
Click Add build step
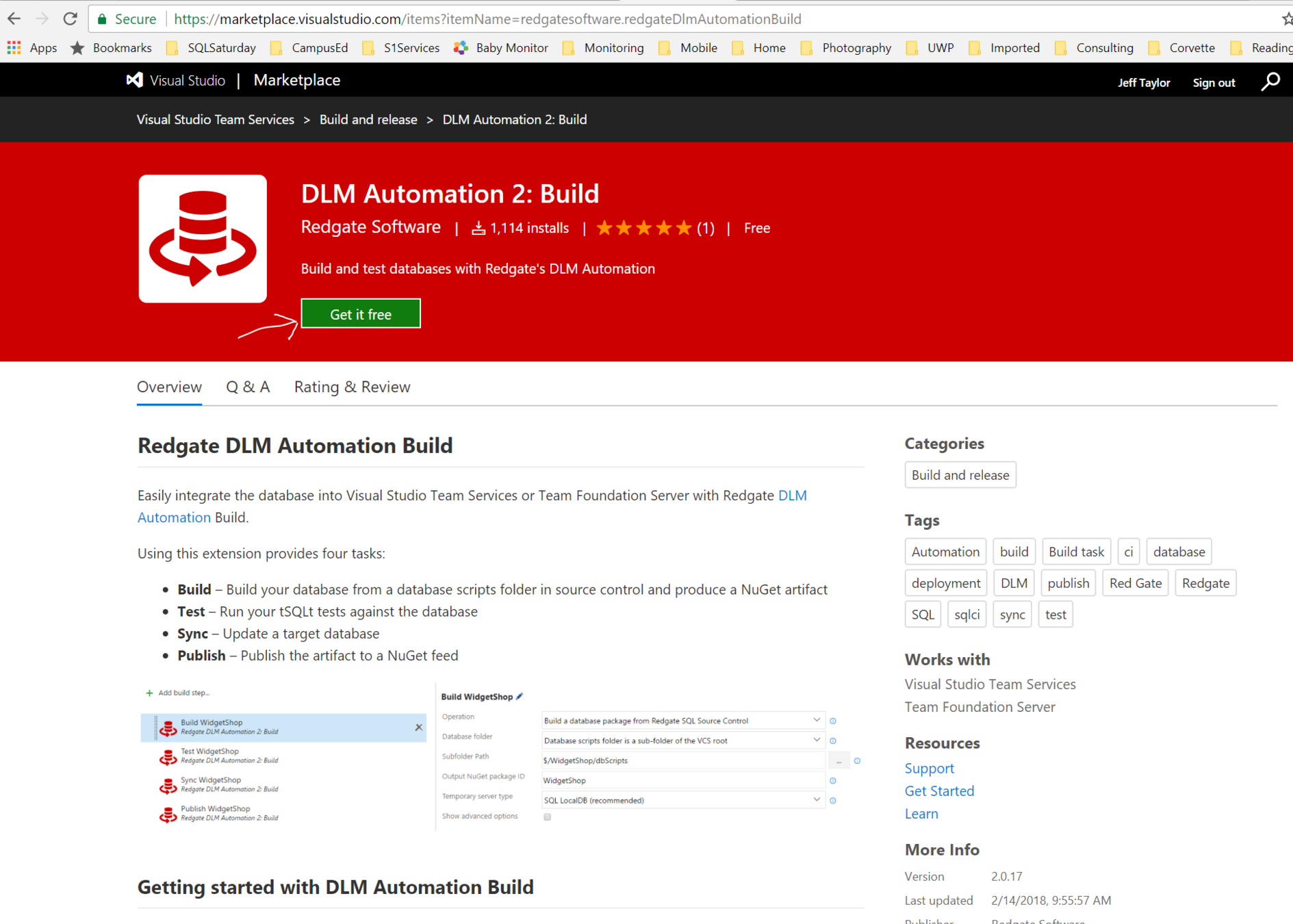(178, 693)
